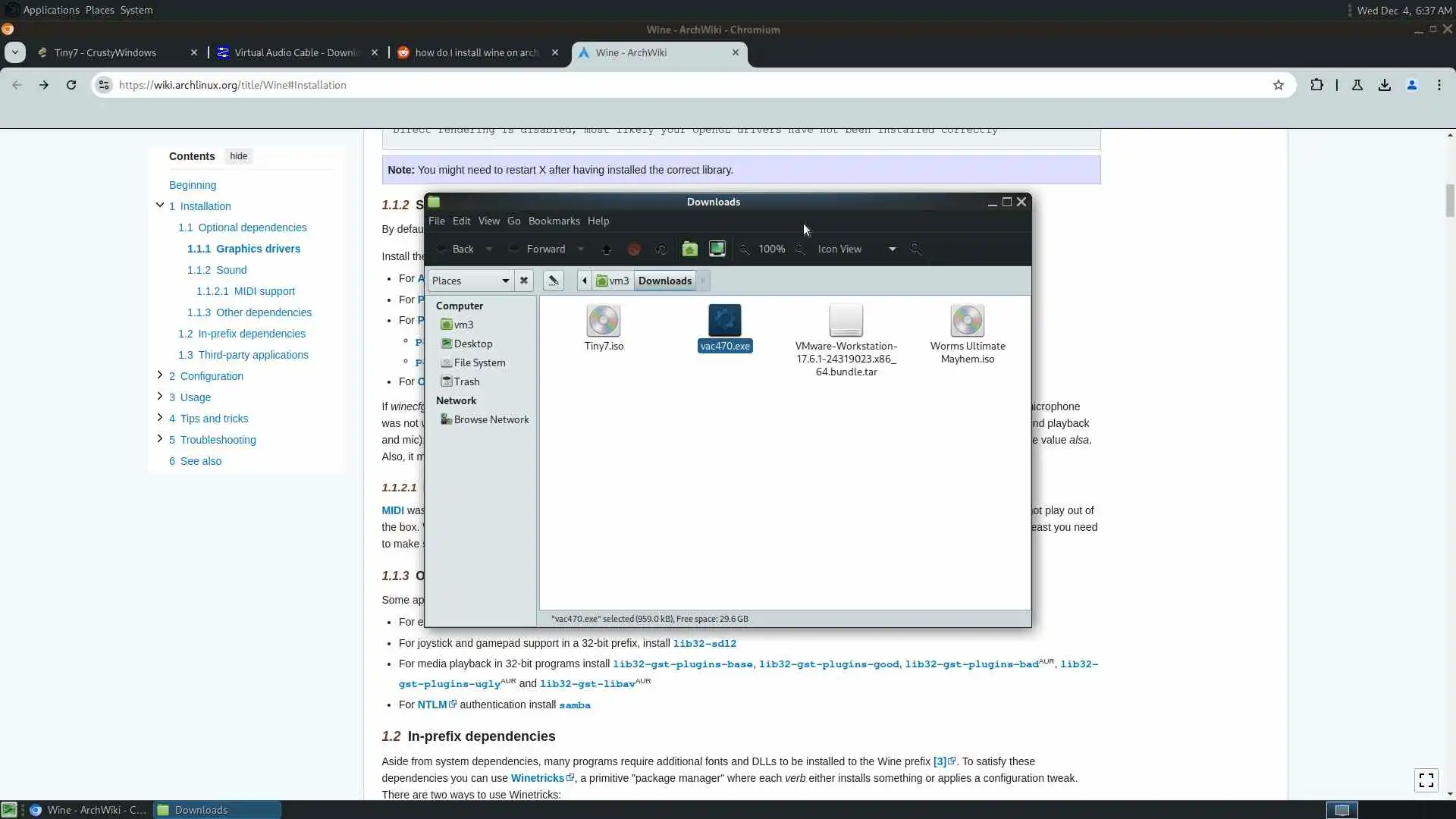The height and width of the screenshot is (819, 1456).
Task: Close the Places side pane
Action: (x=524, y=281)
